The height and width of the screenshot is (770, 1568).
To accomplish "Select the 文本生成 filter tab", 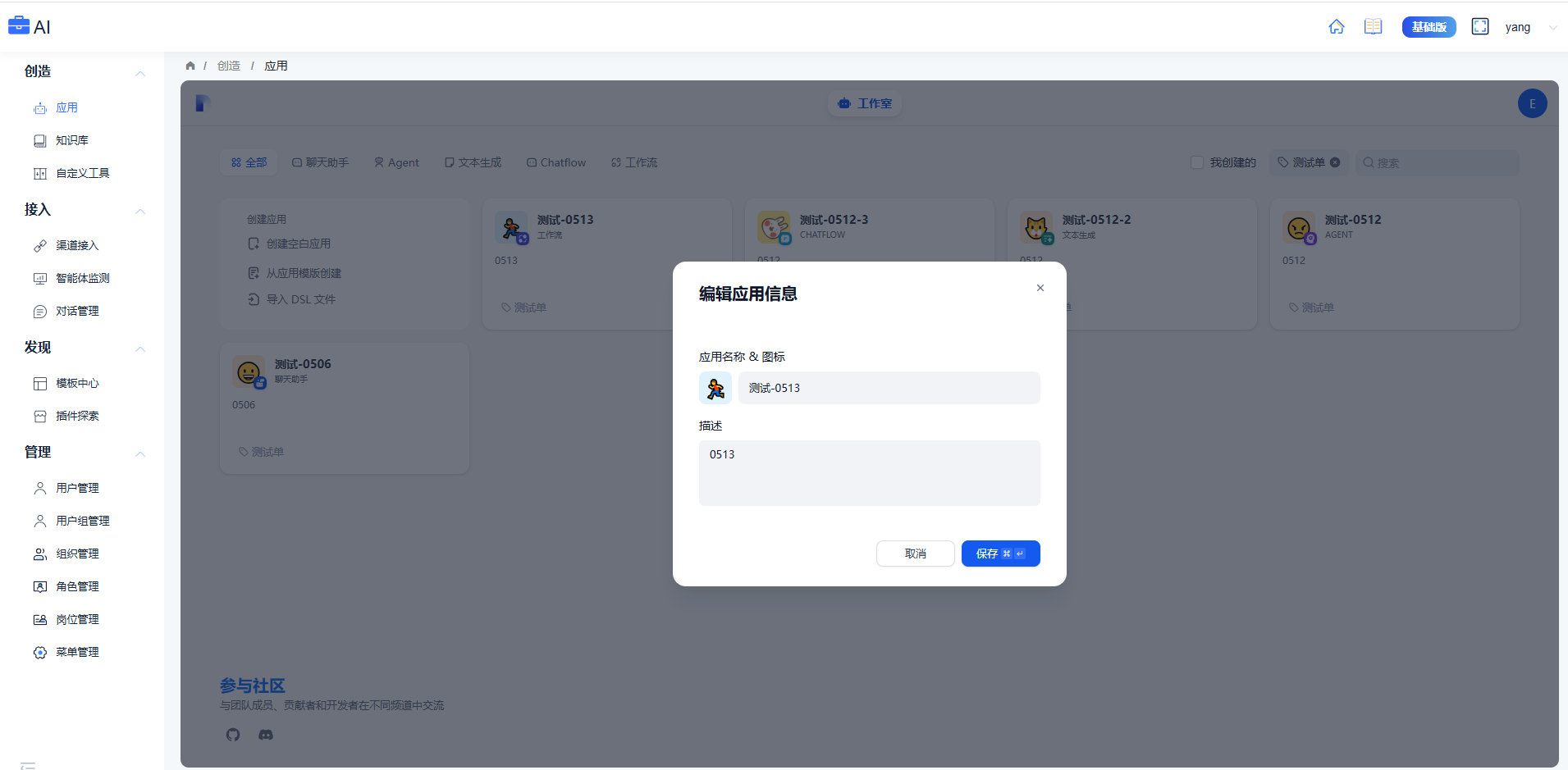I will (473, 162).
